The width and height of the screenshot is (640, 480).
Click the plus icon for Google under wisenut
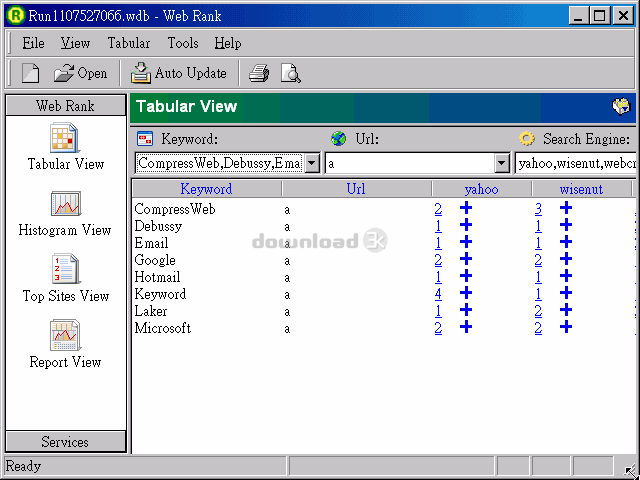(x=566, y=259)
